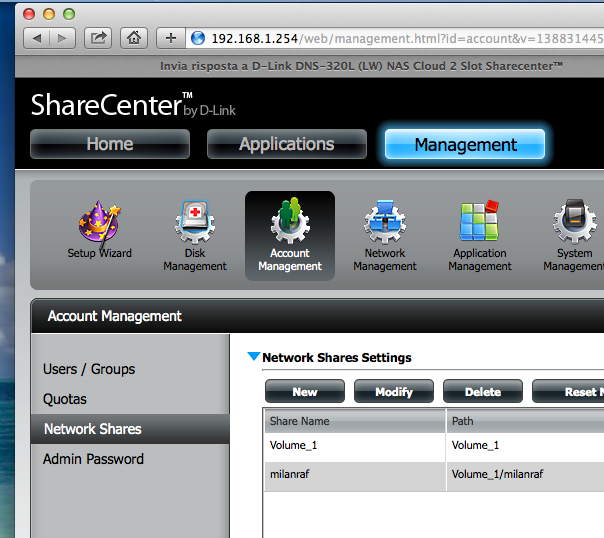Viewport: 604px width, 538px height.
Task: Open Network Management section
Action: coord(385,236)
